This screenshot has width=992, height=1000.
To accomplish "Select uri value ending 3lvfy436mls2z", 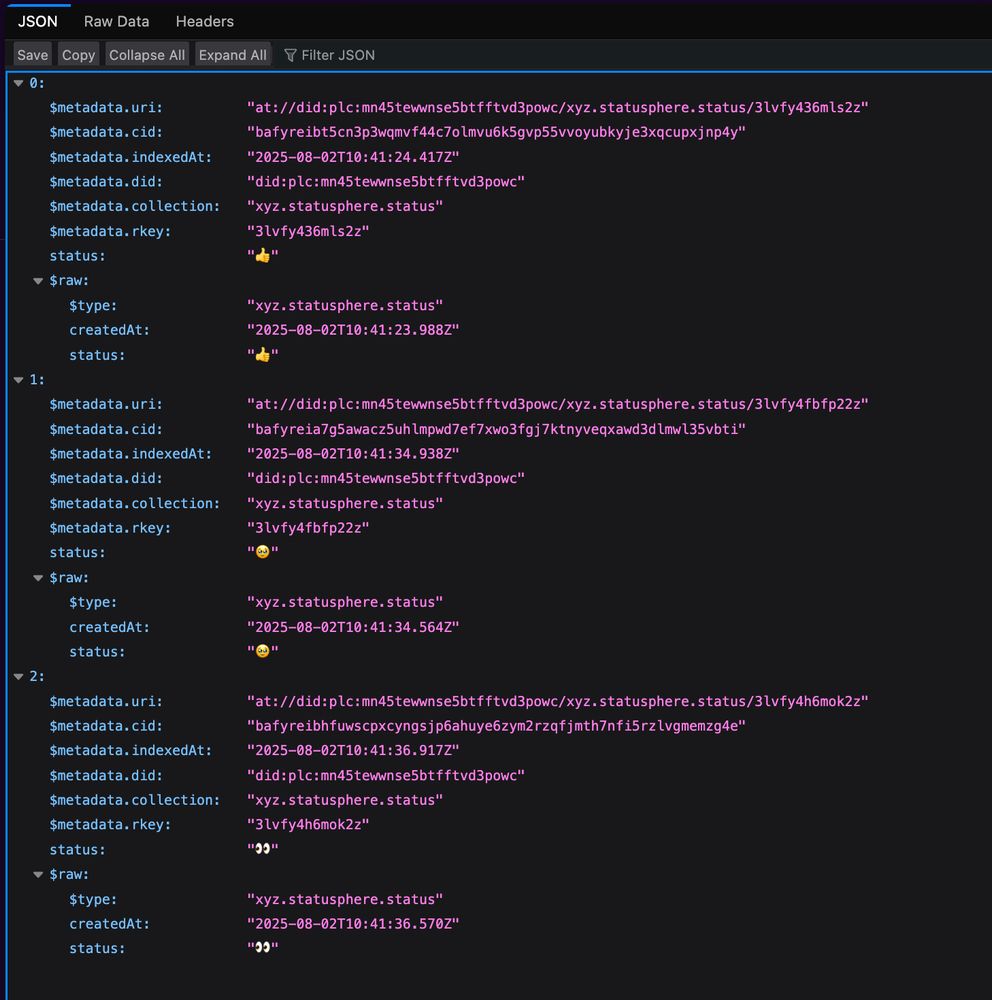I will point(558,108).
